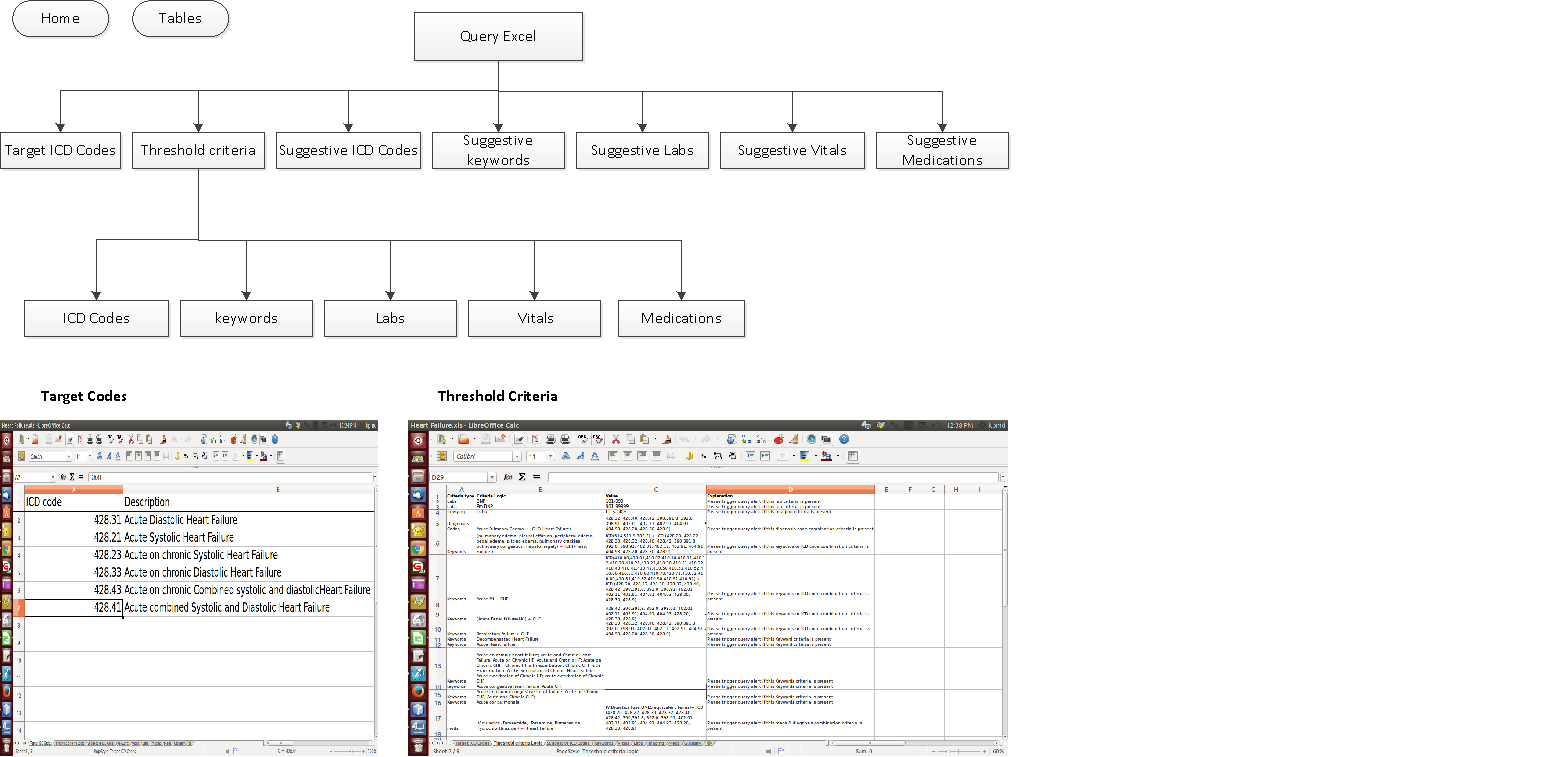The width and height of the screenshot is (1542, 757).
Task: Open the Calibri font name dropdown
Action: click(517, 456)
